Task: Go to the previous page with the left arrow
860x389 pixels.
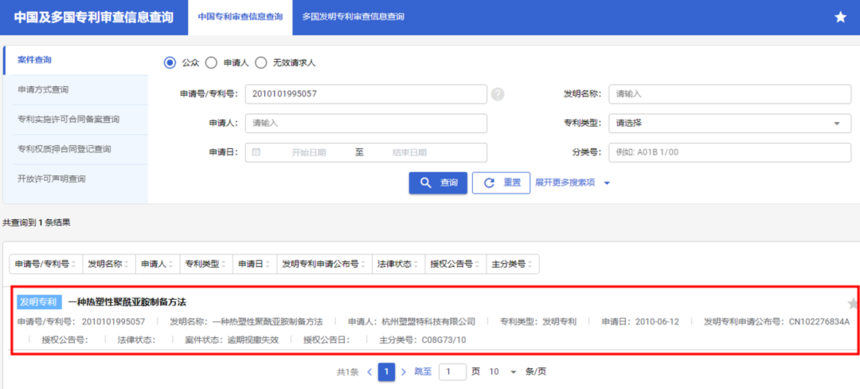Action: coord(369,371)
